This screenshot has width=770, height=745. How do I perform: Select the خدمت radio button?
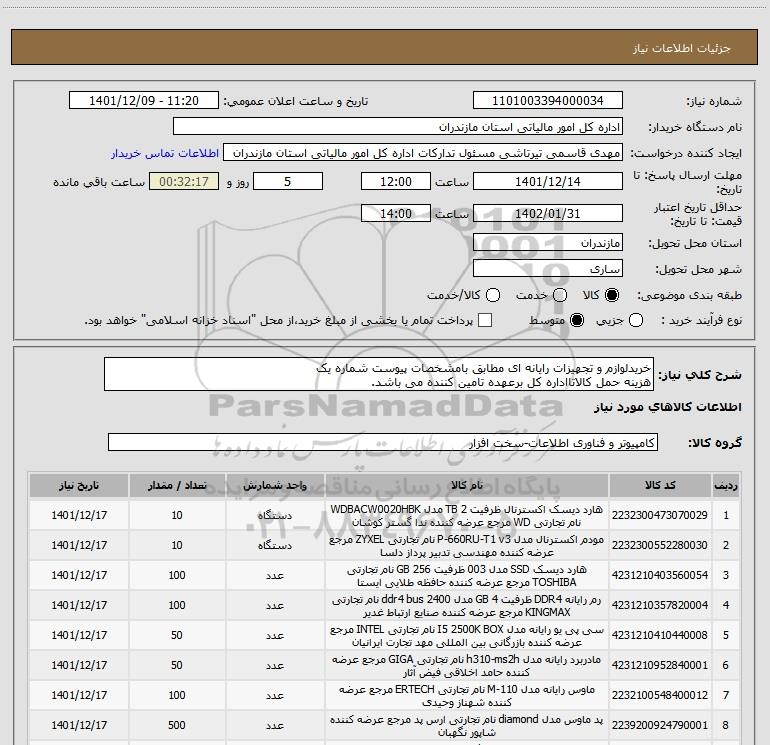pos(560,295)
